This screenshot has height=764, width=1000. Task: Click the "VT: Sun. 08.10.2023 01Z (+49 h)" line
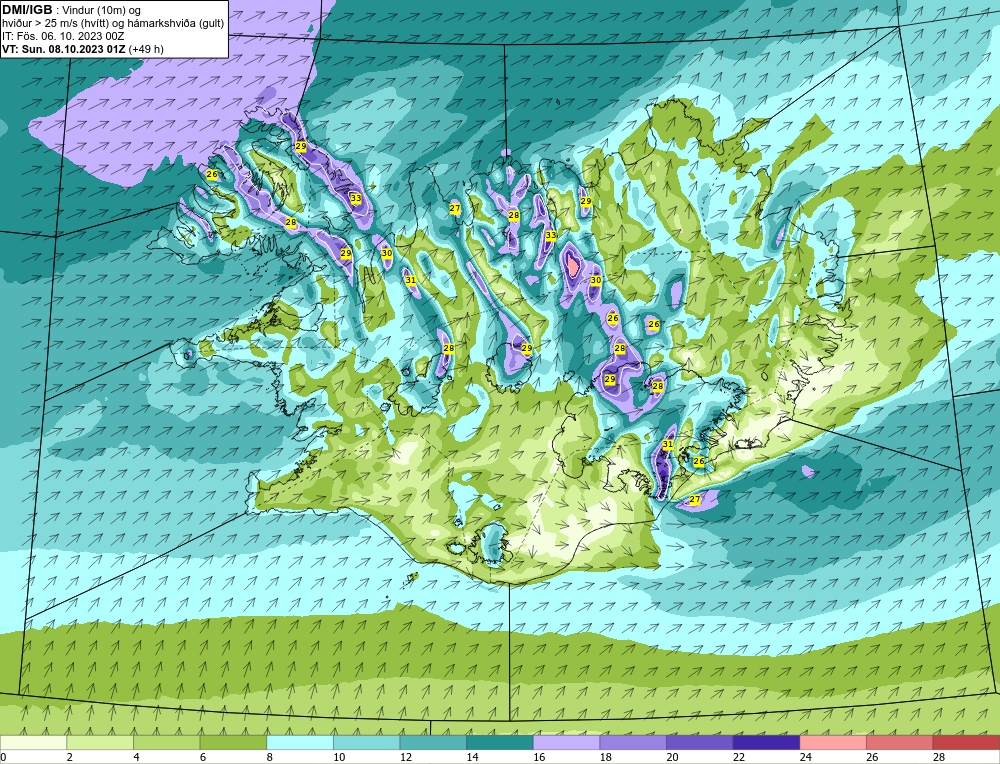click(x=83, y=48)
